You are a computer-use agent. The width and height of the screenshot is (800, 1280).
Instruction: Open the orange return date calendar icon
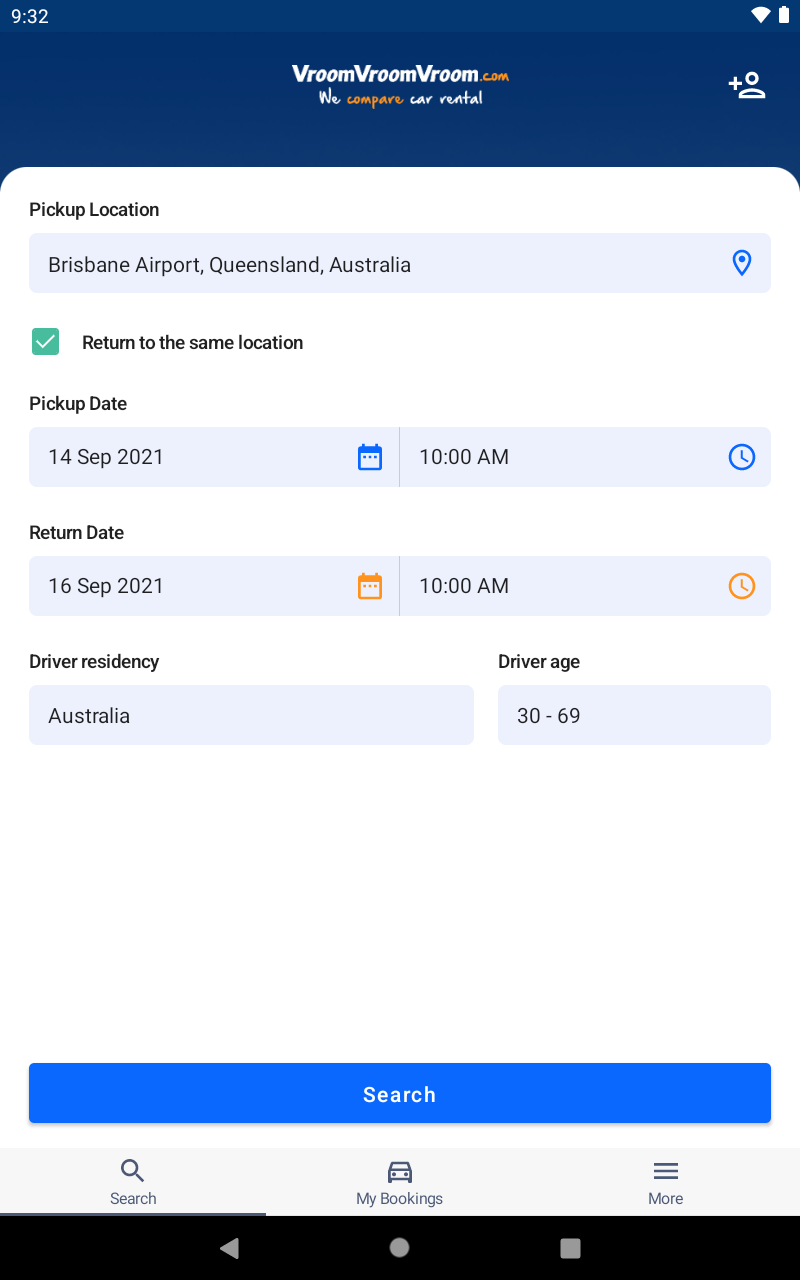370,586
